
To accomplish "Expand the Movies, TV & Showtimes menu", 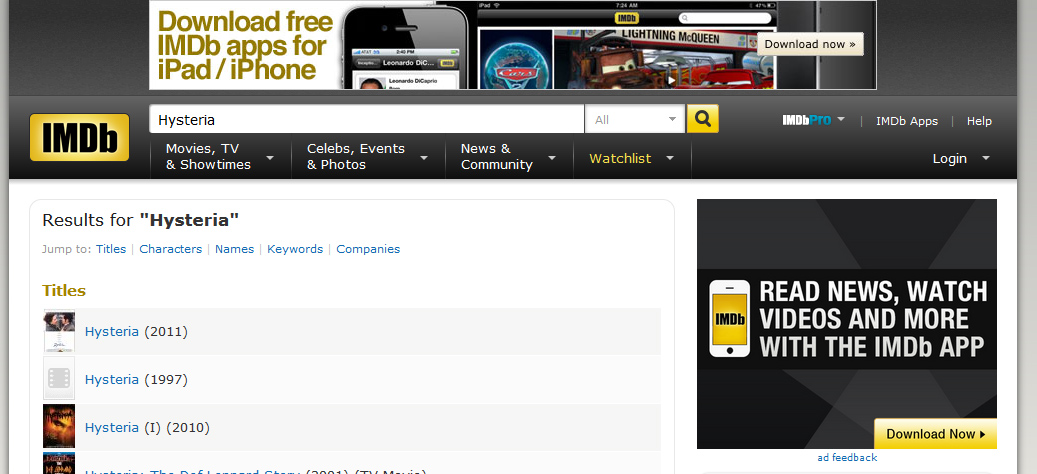I will tap(220, 157).
